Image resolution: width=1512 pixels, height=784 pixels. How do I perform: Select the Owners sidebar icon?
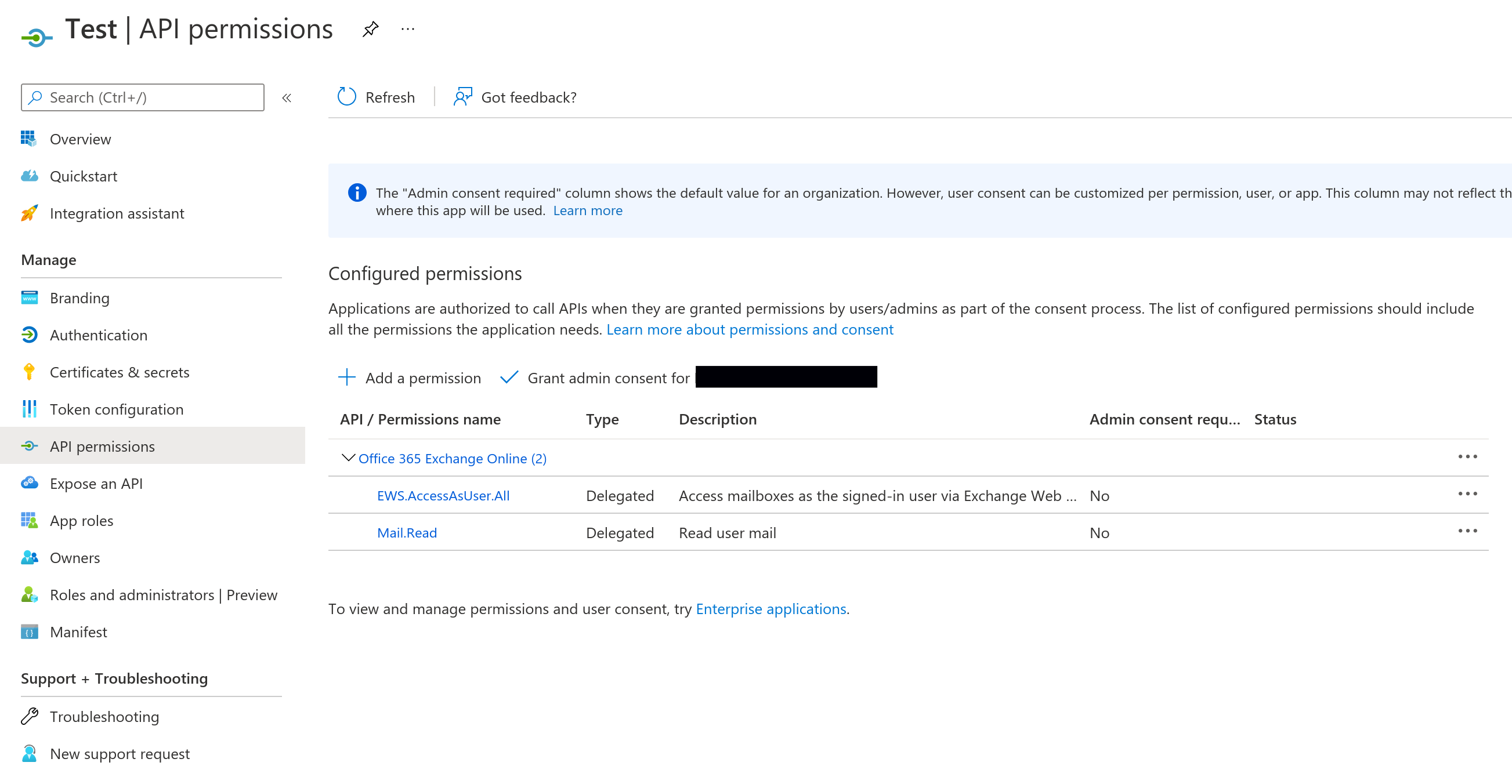[29, 557]
